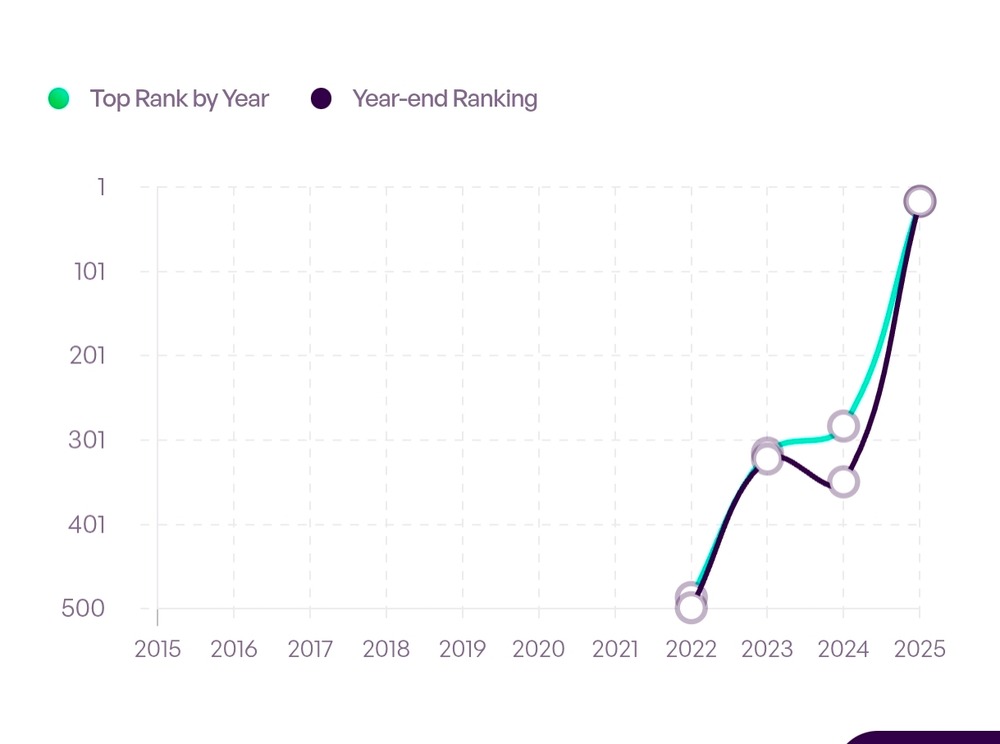This screenshot has height=744, width=1000.
Task: Select the 2020 label on the x-axis
Action: (539, 648)
